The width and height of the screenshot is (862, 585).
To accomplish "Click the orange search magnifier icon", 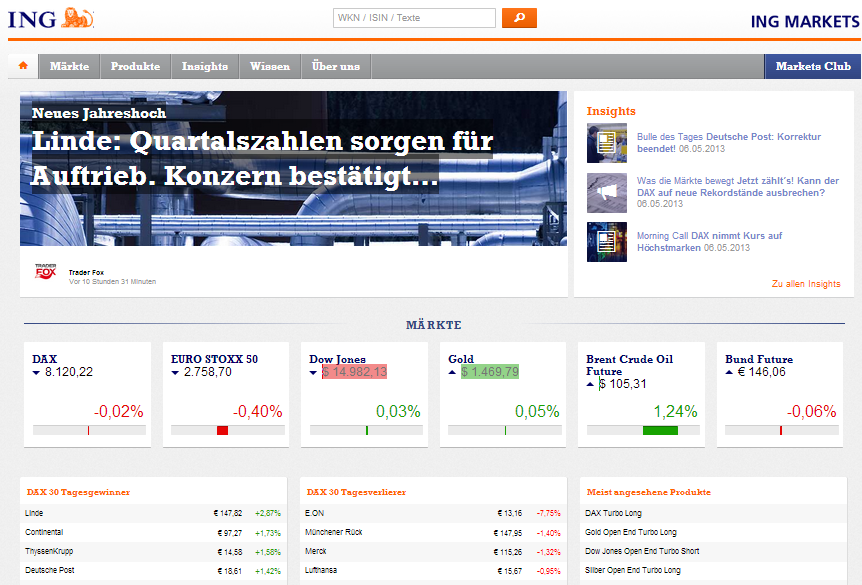I will click(518, 18).
